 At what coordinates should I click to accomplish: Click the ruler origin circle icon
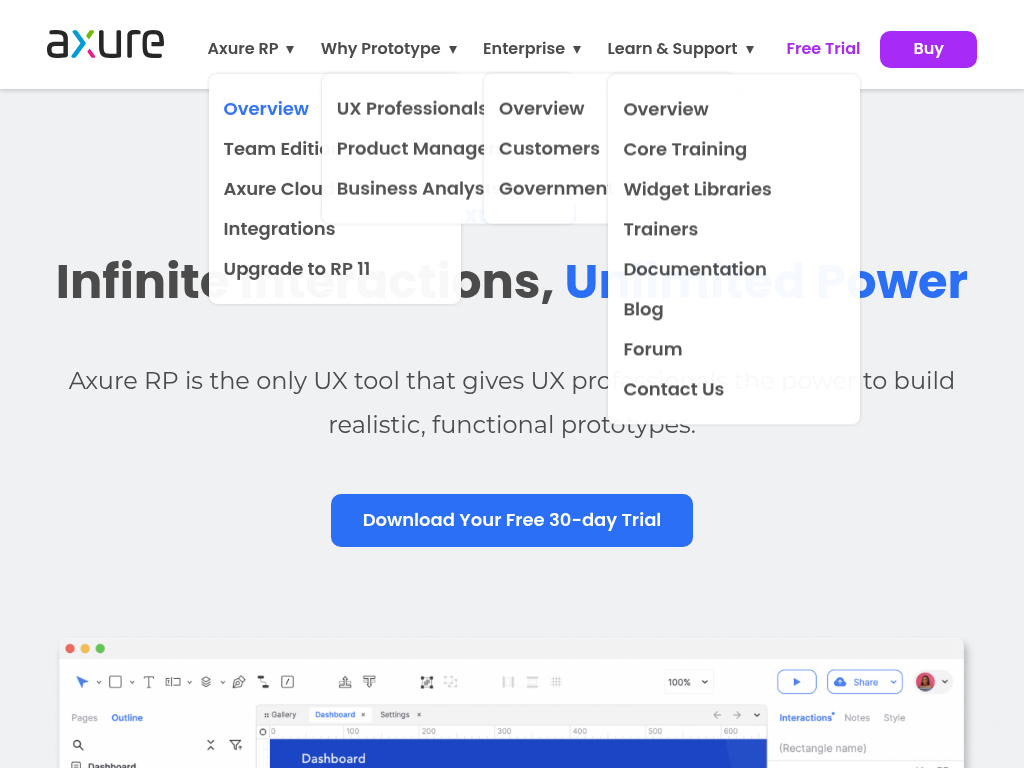[x=263, y=731]
